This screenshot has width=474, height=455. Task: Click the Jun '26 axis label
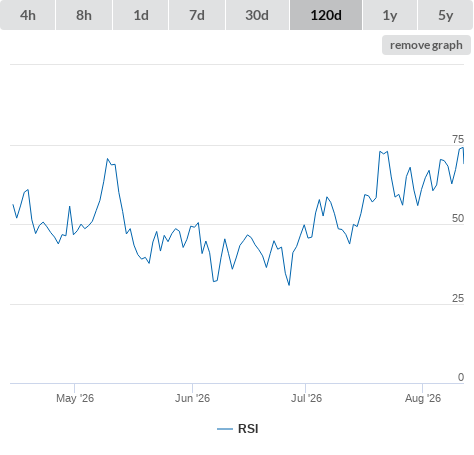coord(193,398)
